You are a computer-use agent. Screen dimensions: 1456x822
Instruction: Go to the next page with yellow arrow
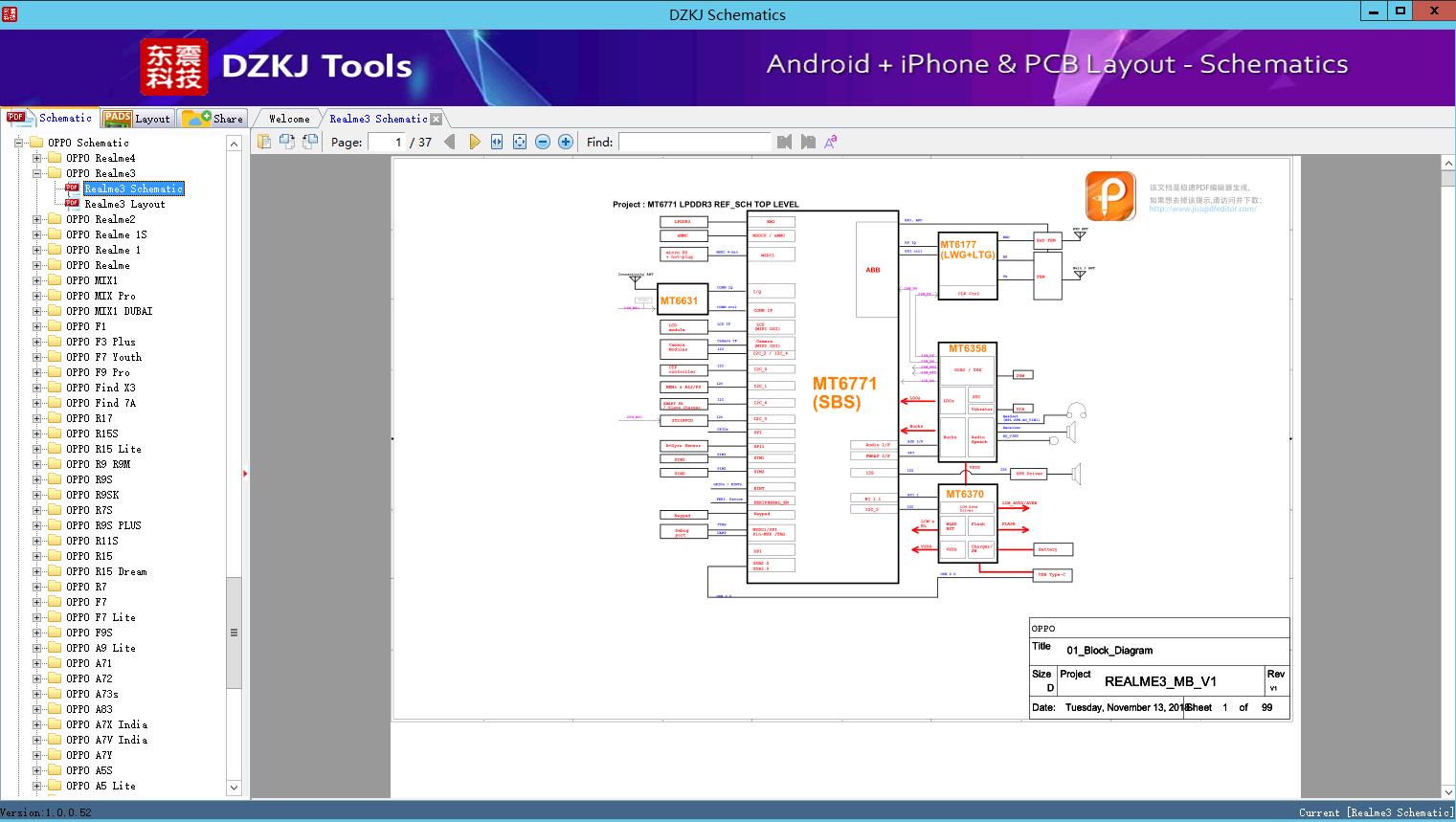pos(474,142)
